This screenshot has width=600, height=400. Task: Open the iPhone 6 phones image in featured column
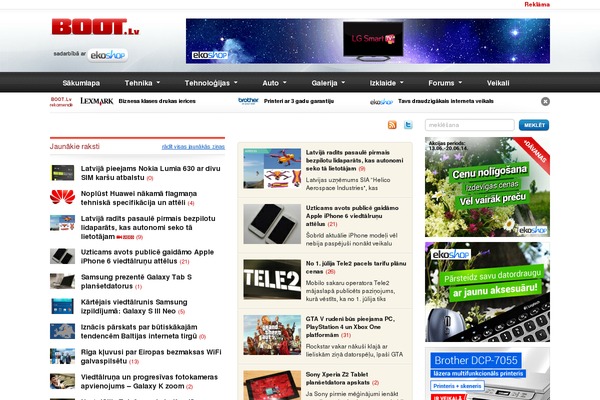pos(272,224)
